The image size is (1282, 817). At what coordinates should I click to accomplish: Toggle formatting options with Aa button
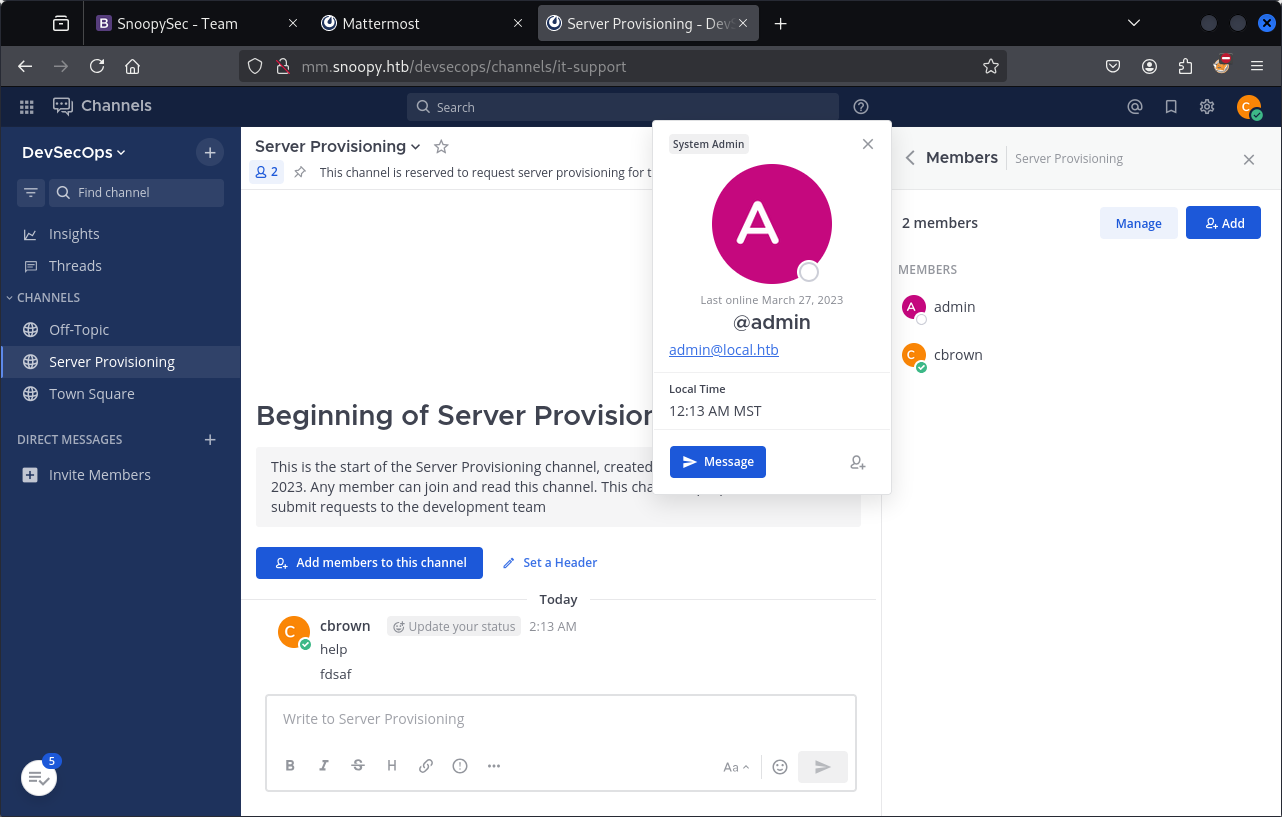click(736, 767)
